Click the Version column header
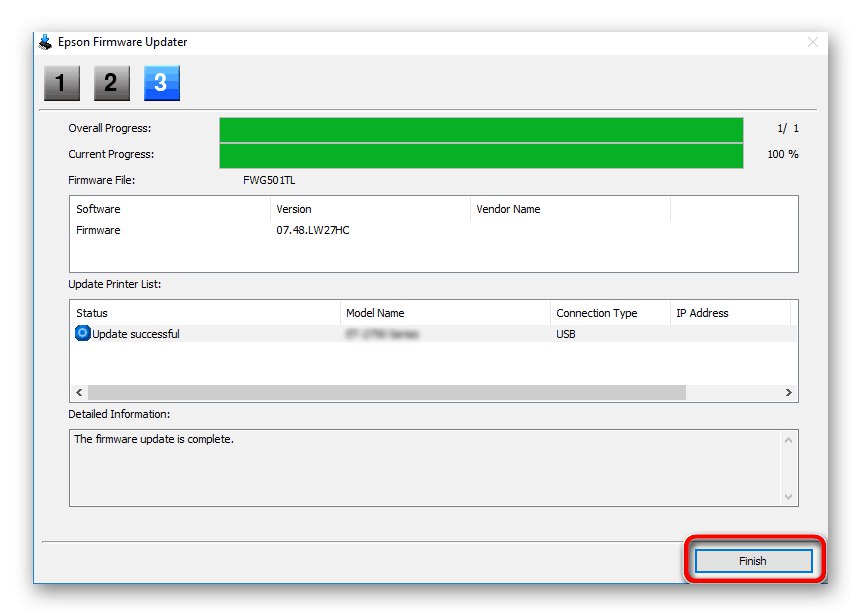Image resolution: width=860 pixels, height=616 pixels. [x=370, y=209]
